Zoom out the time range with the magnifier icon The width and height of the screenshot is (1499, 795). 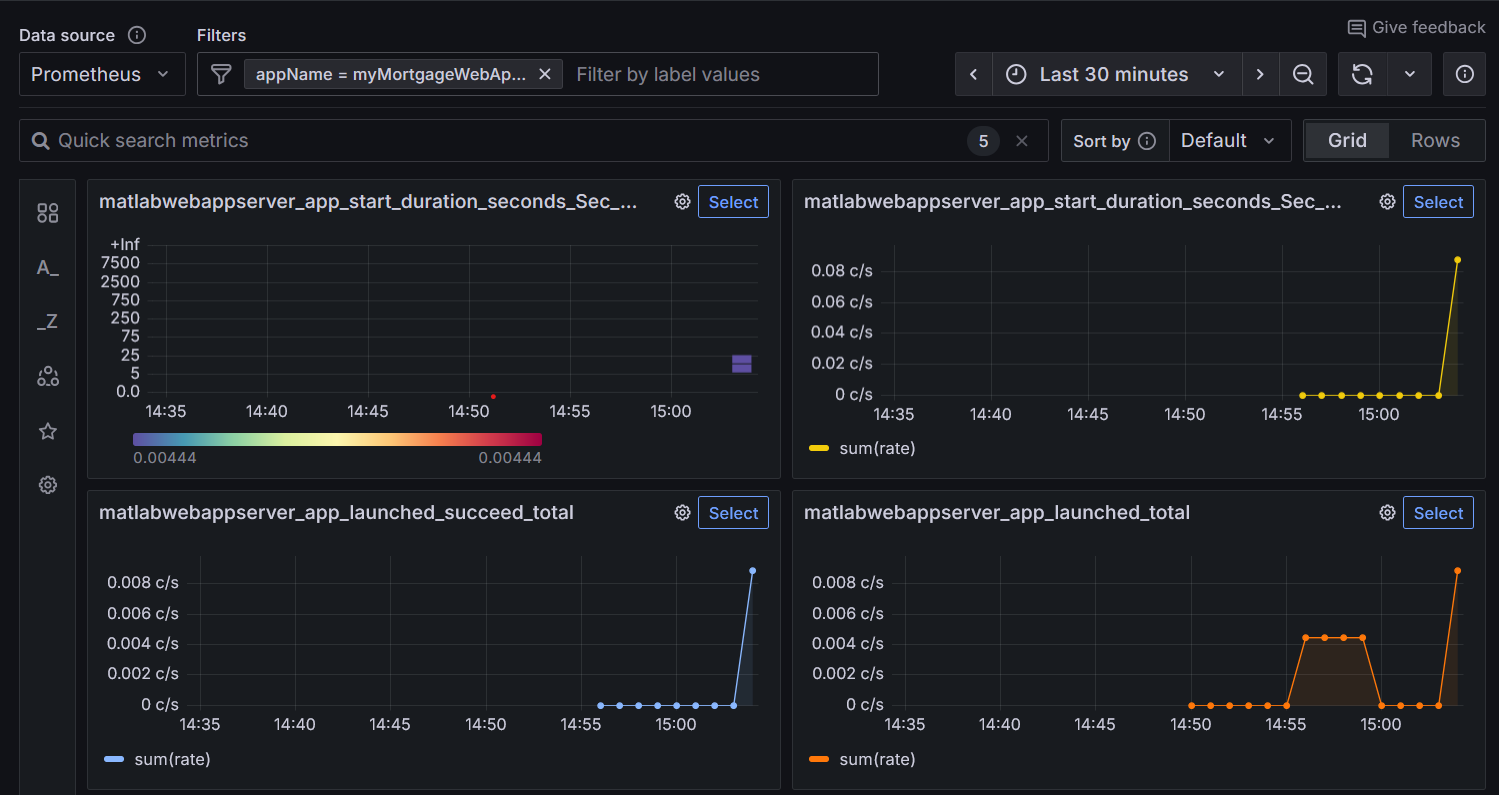(x=1303, y=74)
